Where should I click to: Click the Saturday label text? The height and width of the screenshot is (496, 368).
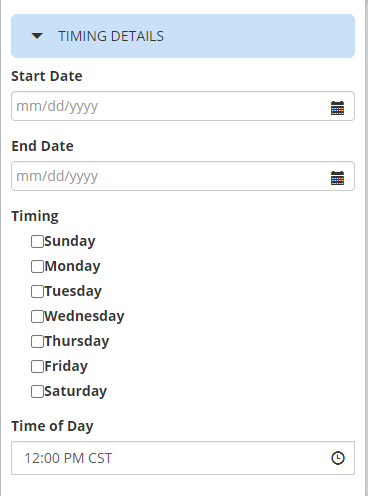75,391
